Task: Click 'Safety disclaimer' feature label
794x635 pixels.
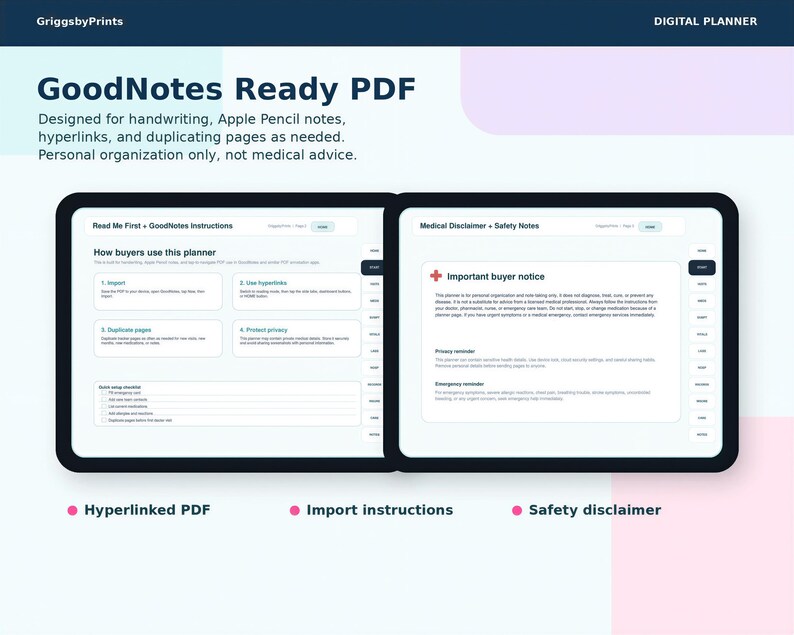Action: pos(595,510)
